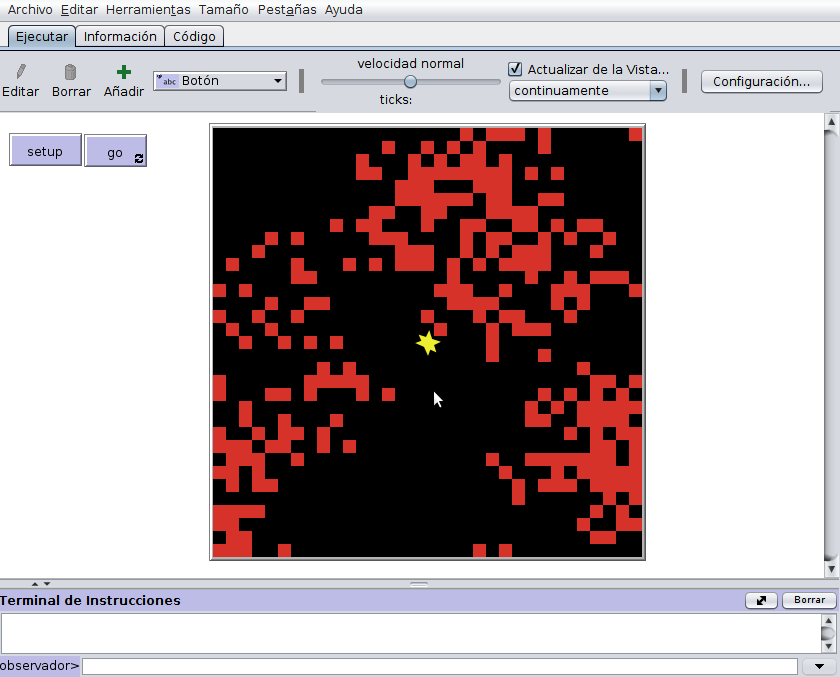Screen dimensions: 840x677
Task: Click the terminal output scrollbar down arrow
Action: (828, 646)
